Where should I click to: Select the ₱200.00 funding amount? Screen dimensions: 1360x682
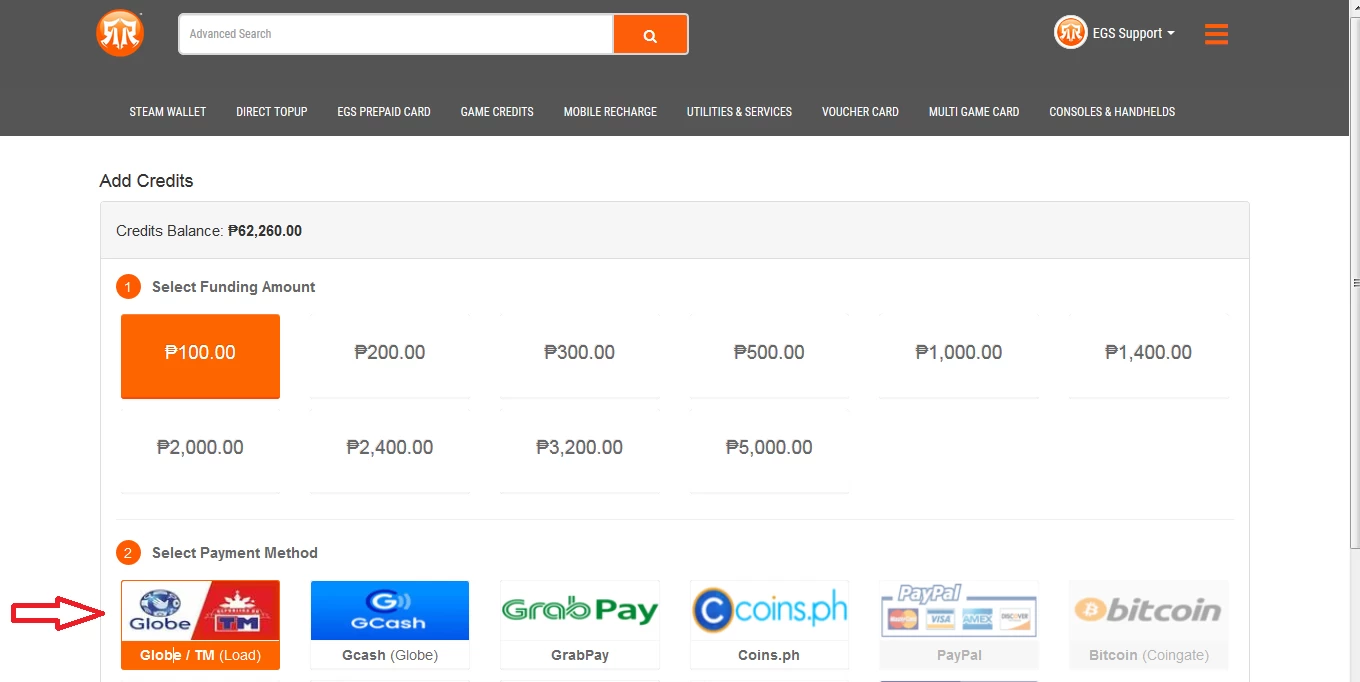(390, 356)
